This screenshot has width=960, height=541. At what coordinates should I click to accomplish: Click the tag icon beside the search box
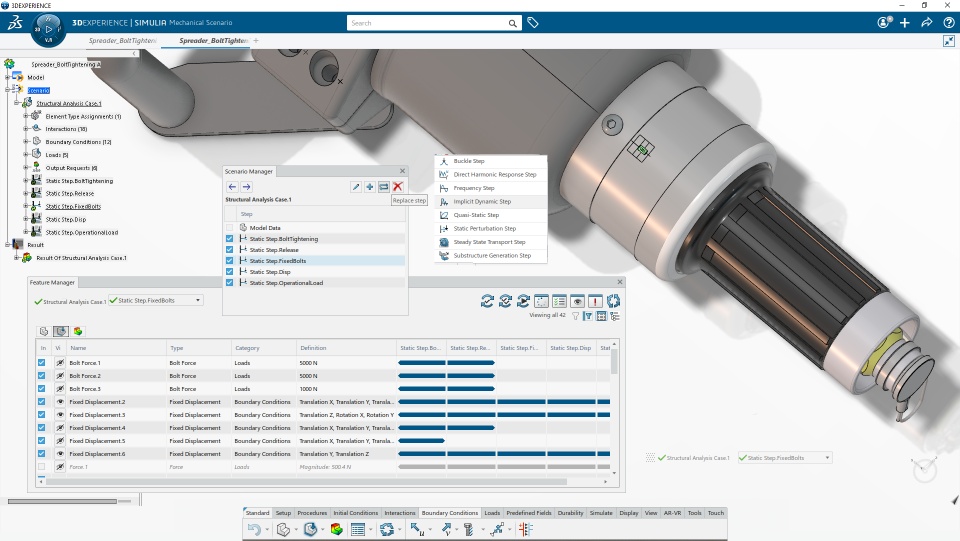tap(533, 22)
